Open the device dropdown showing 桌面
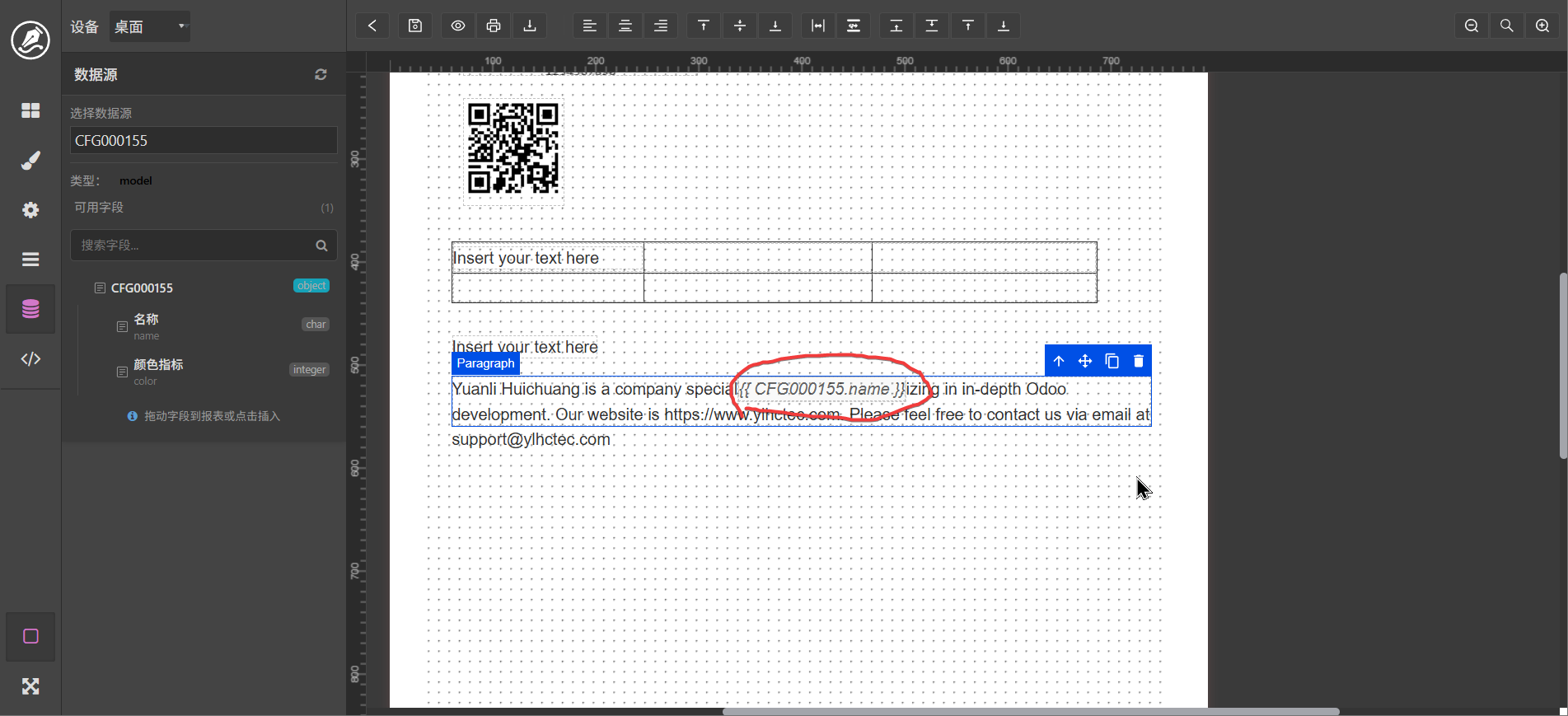 click(x=150, y=26)
